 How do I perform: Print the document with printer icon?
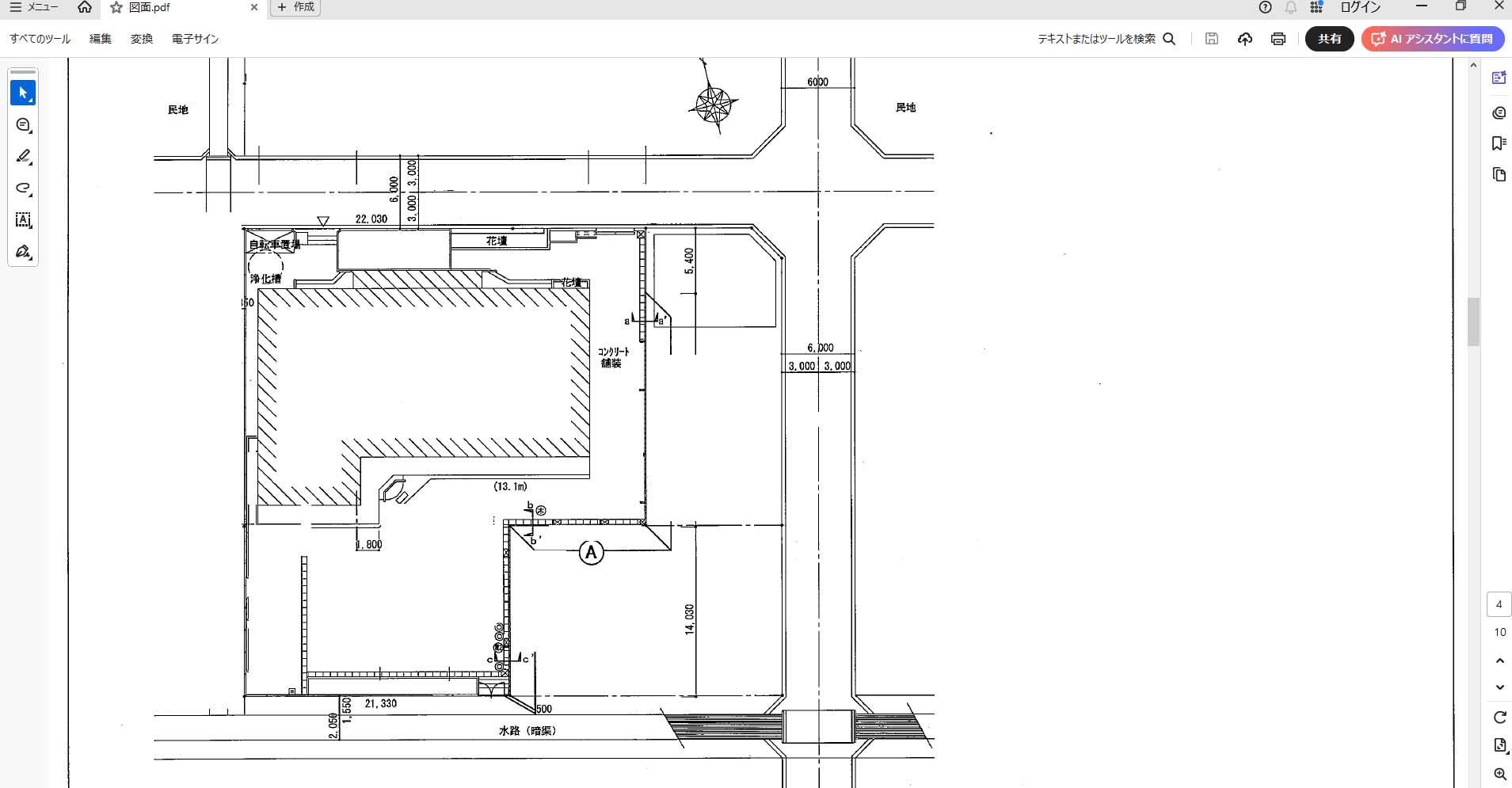pyautogui.click(x=1278, y=39)
